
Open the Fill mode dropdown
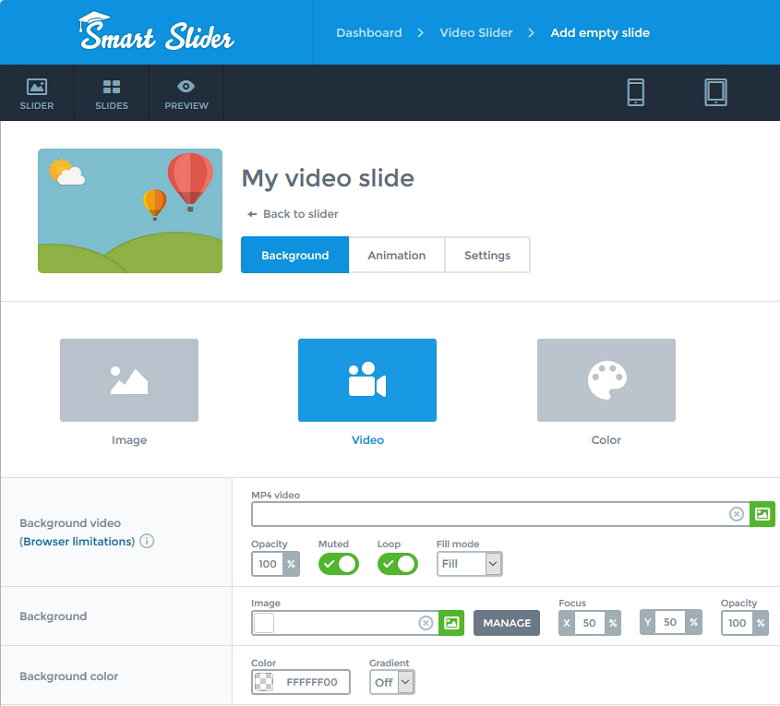(470, 564)
